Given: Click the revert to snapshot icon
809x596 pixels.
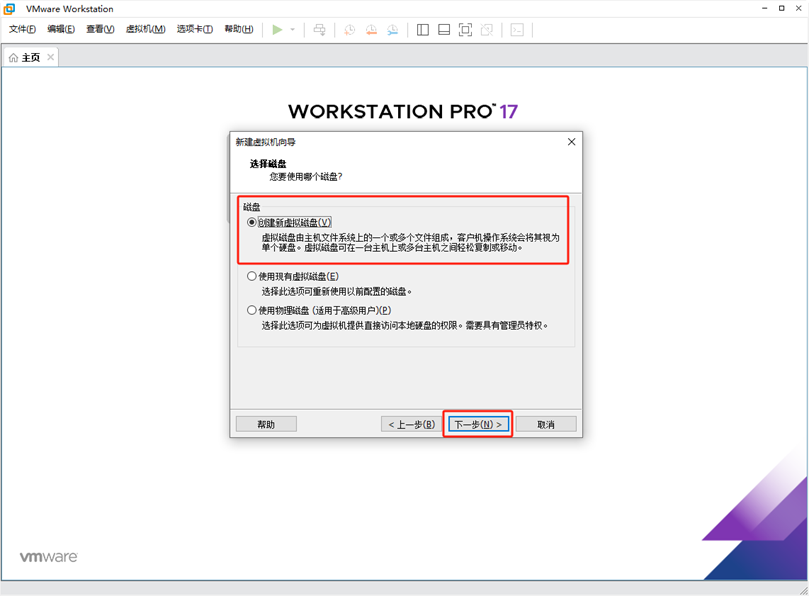Looking at the screenshot, I should coord(371,30).
